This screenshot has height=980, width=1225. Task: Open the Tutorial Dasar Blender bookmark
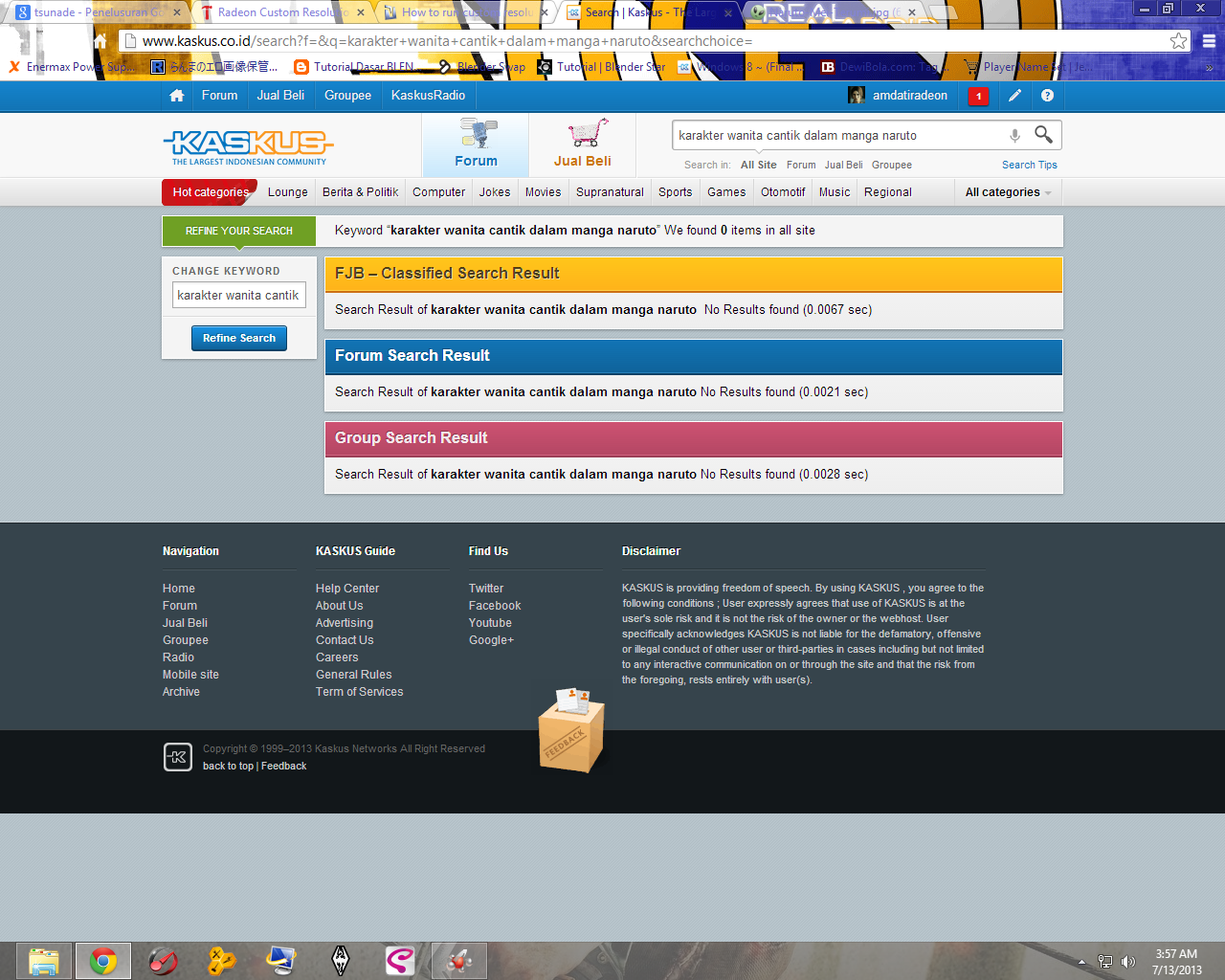(x=355, y=67)
